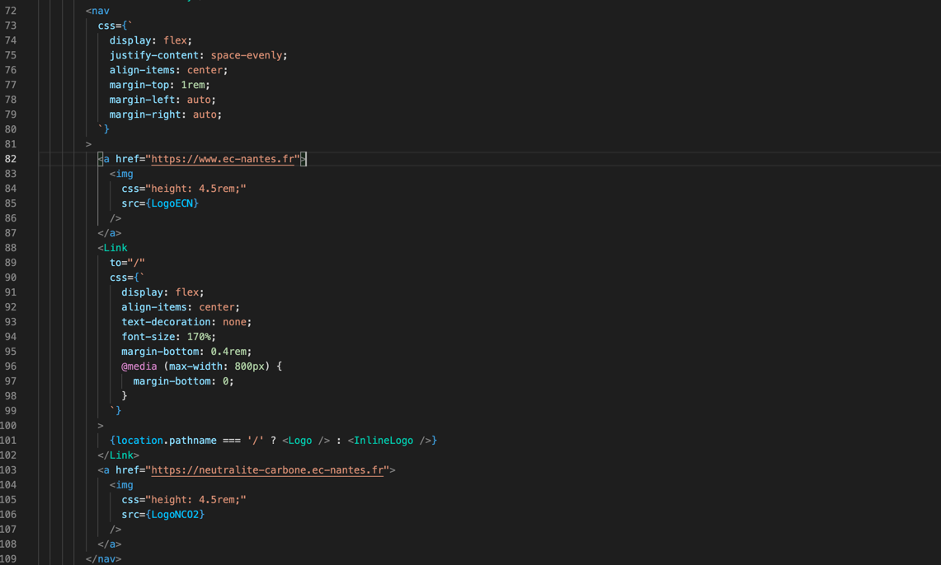Click line number 96 in the gutter
The image size is (941, 566).
(x=10, y=366)
